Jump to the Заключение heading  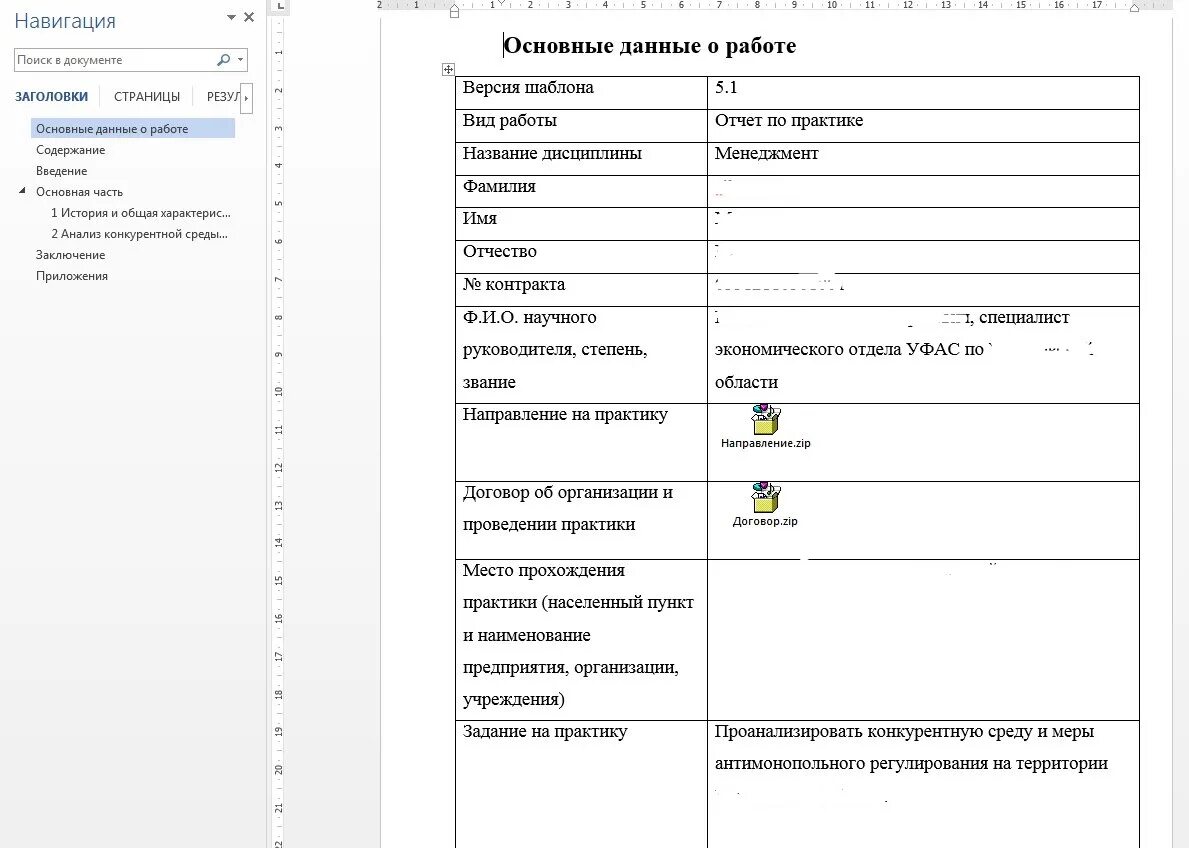(x=72, y=254)
